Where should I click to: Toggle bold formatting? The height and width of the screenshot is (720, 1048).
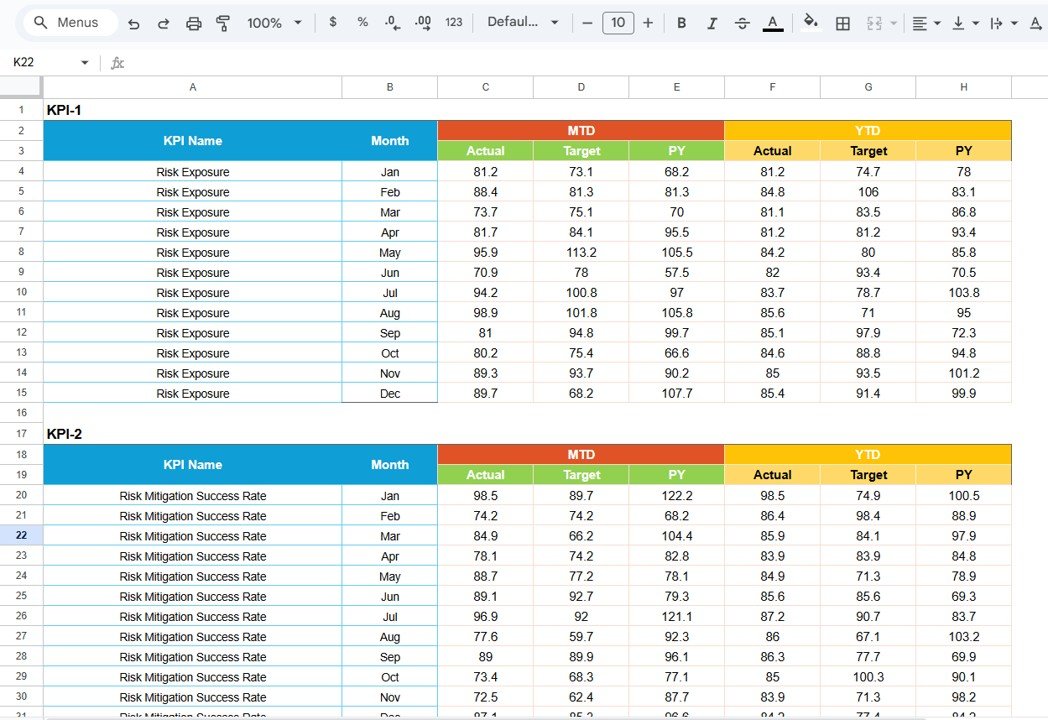681,22
